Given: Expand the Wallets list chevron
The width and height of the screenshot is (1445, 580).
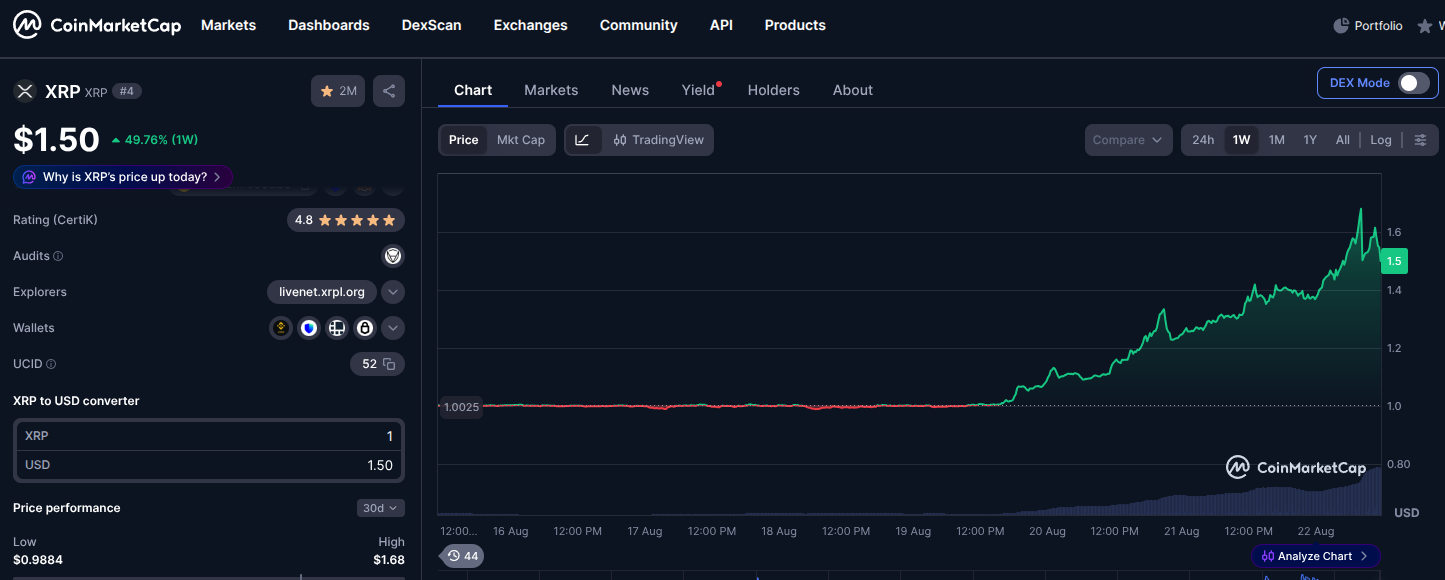Looking at the screenshot, I should click(393, 328).
